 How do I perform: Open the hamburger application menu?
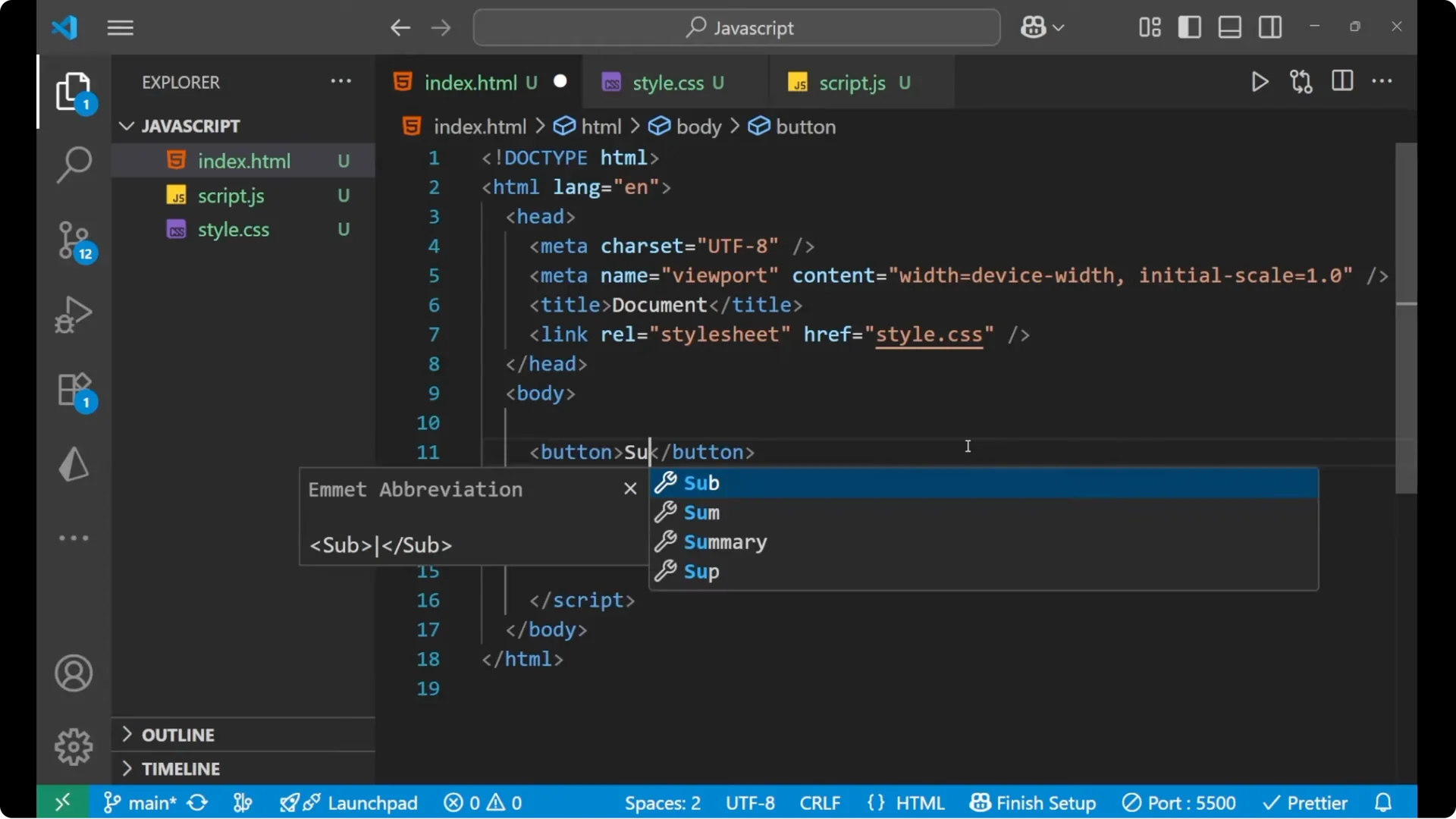[119, 27]
